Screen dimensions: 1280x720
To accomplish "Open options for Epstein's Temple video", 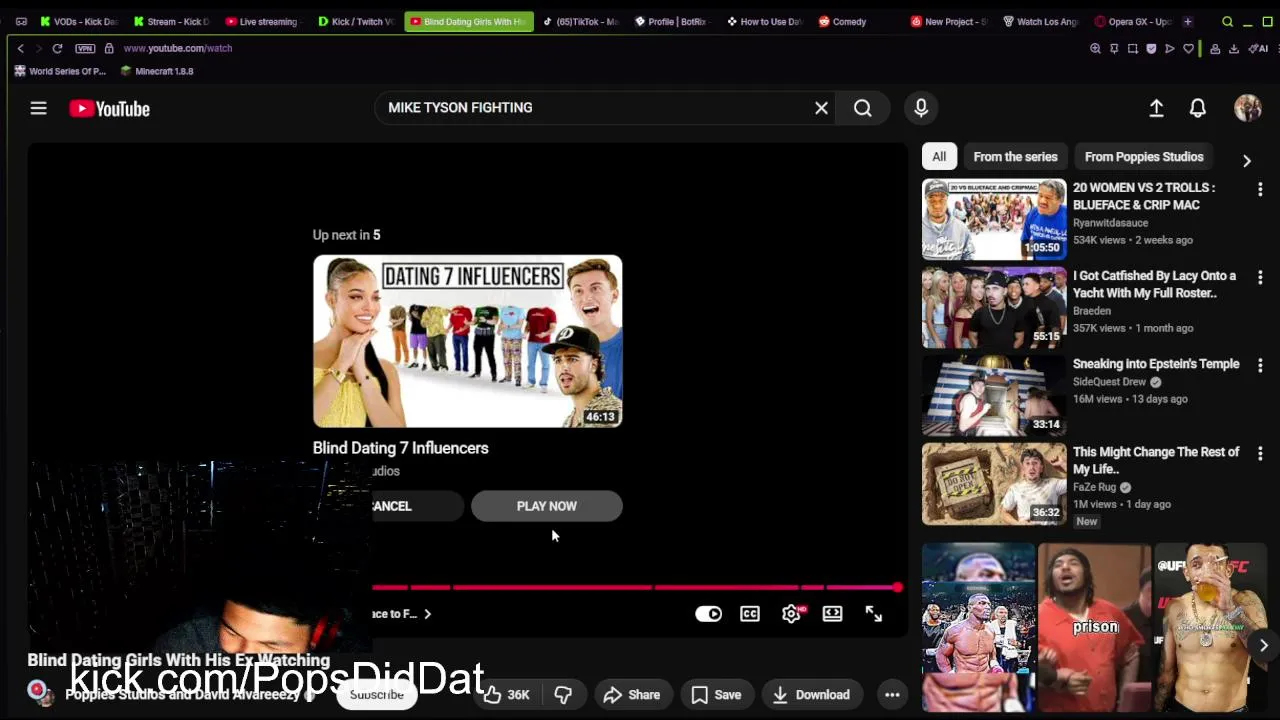I will 1260,365.
